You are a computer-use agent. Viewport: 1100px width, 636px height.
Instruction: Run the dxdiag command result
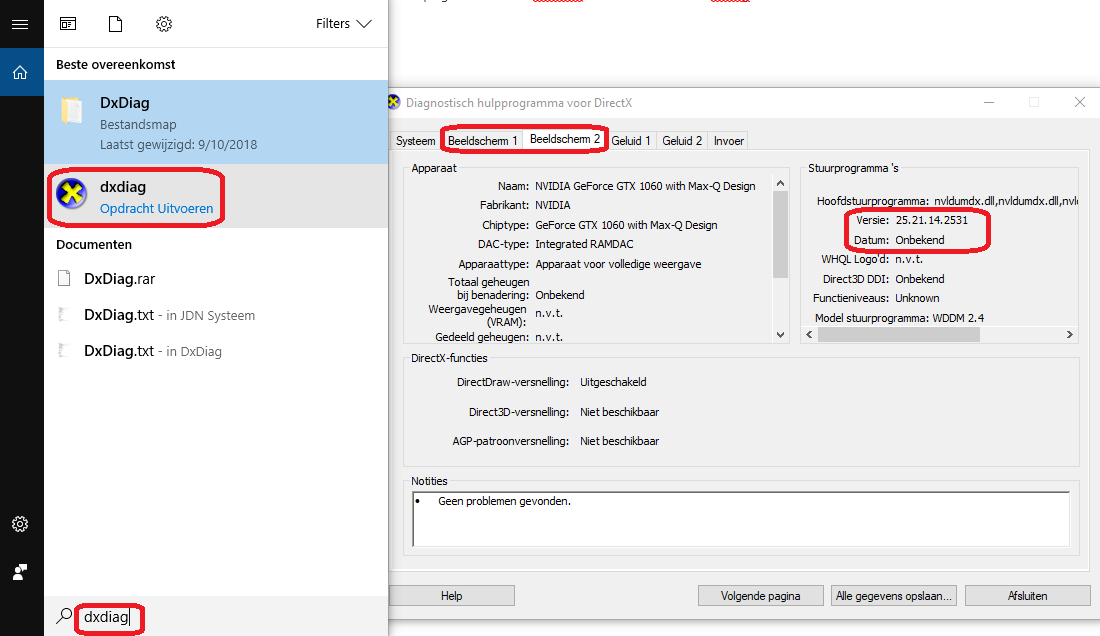click(216, 197)
